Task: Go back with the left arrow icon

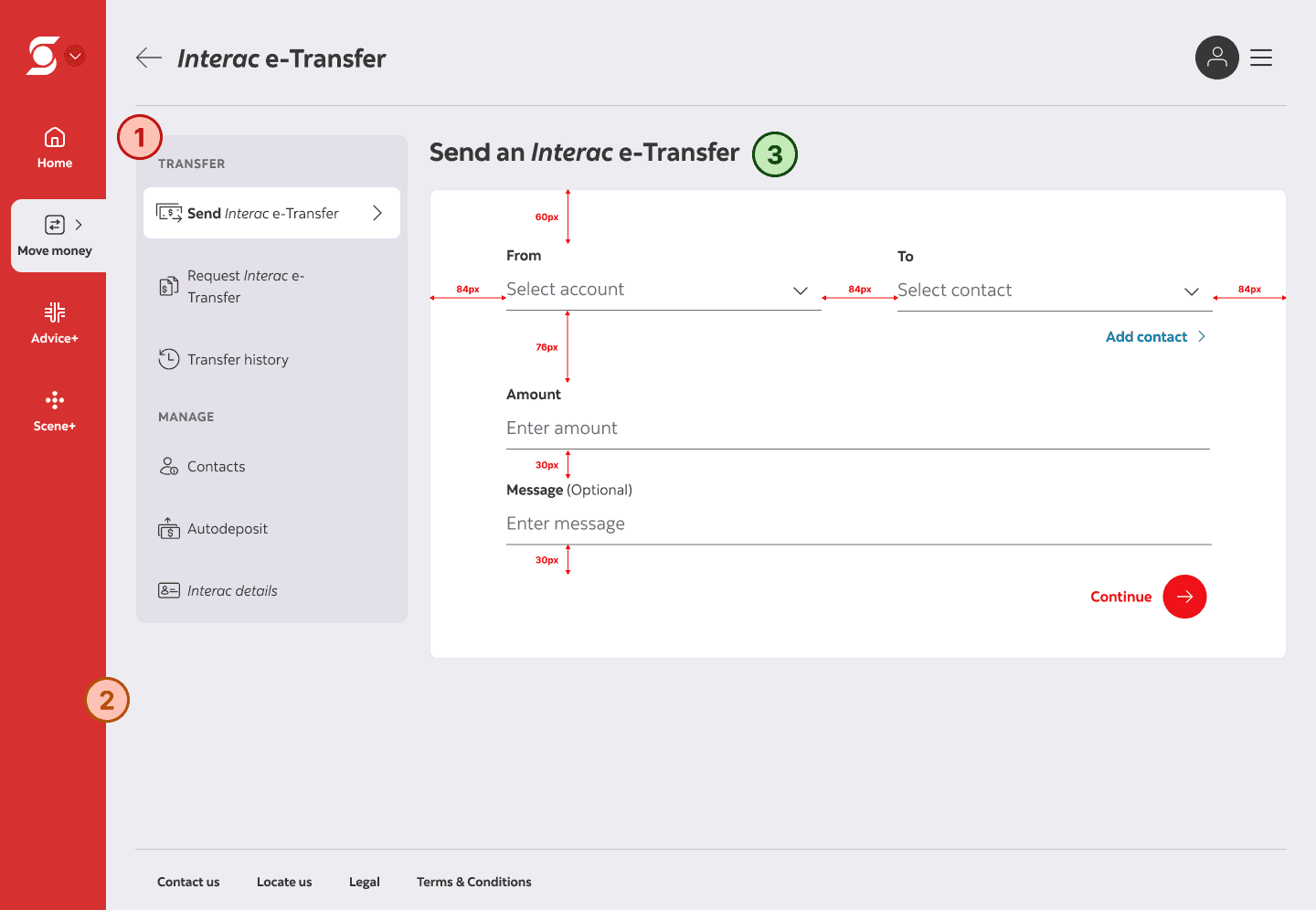Action: click(149, 58)
